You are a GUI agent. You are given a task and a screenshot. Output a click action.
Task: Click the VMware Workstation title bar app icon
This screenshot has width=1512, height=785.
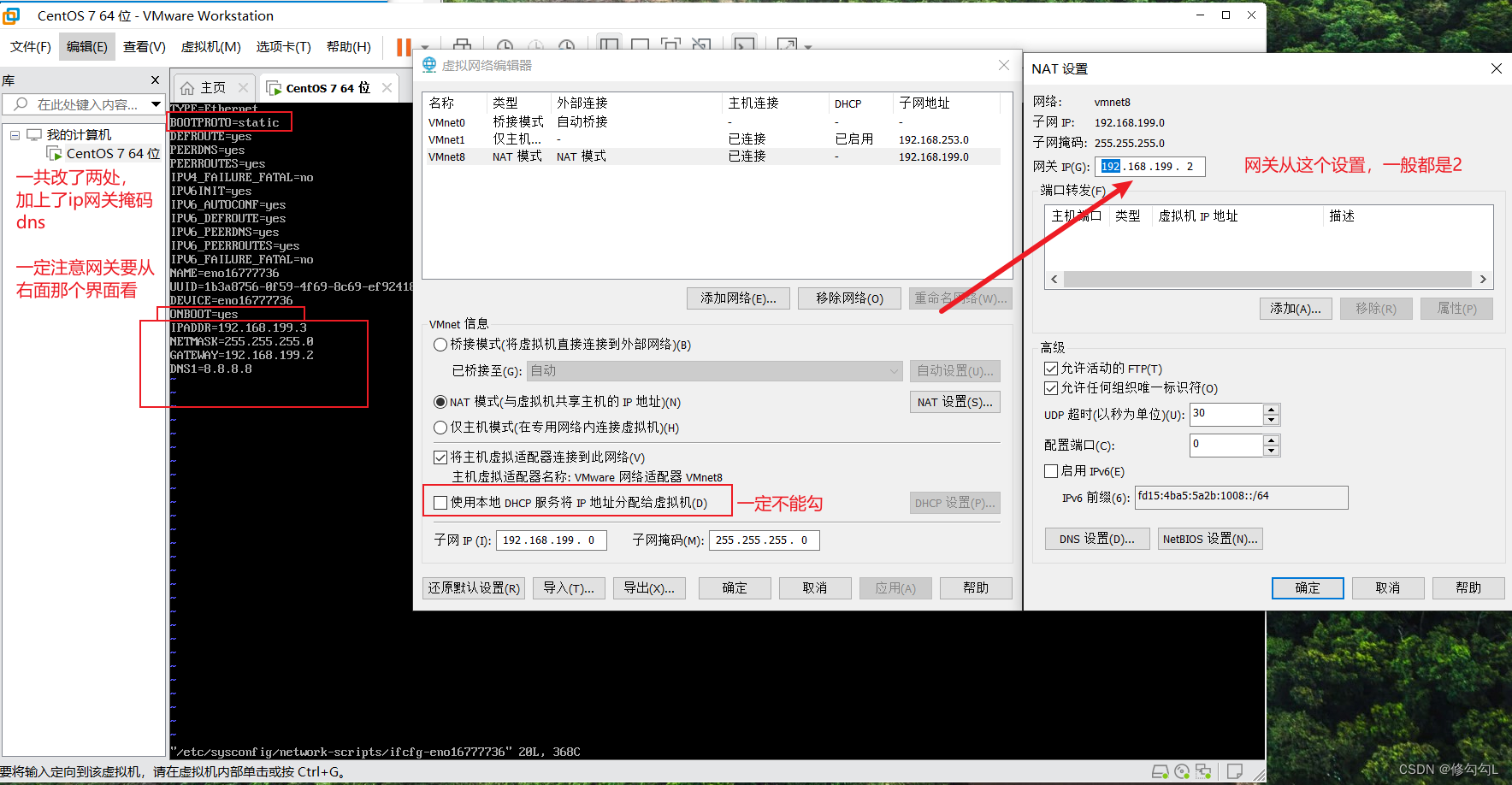(x=11, y=15)
